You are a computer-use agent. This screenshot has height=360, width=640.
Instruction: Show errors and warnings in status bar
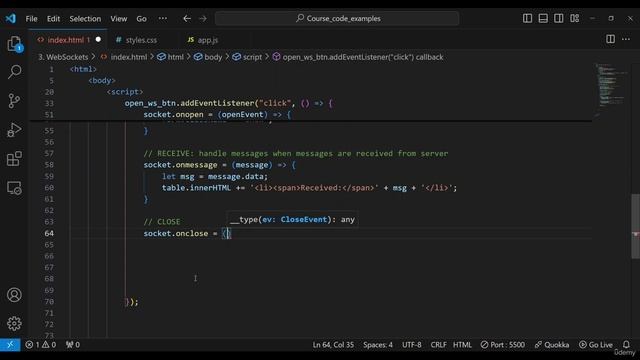click(40, 345)
